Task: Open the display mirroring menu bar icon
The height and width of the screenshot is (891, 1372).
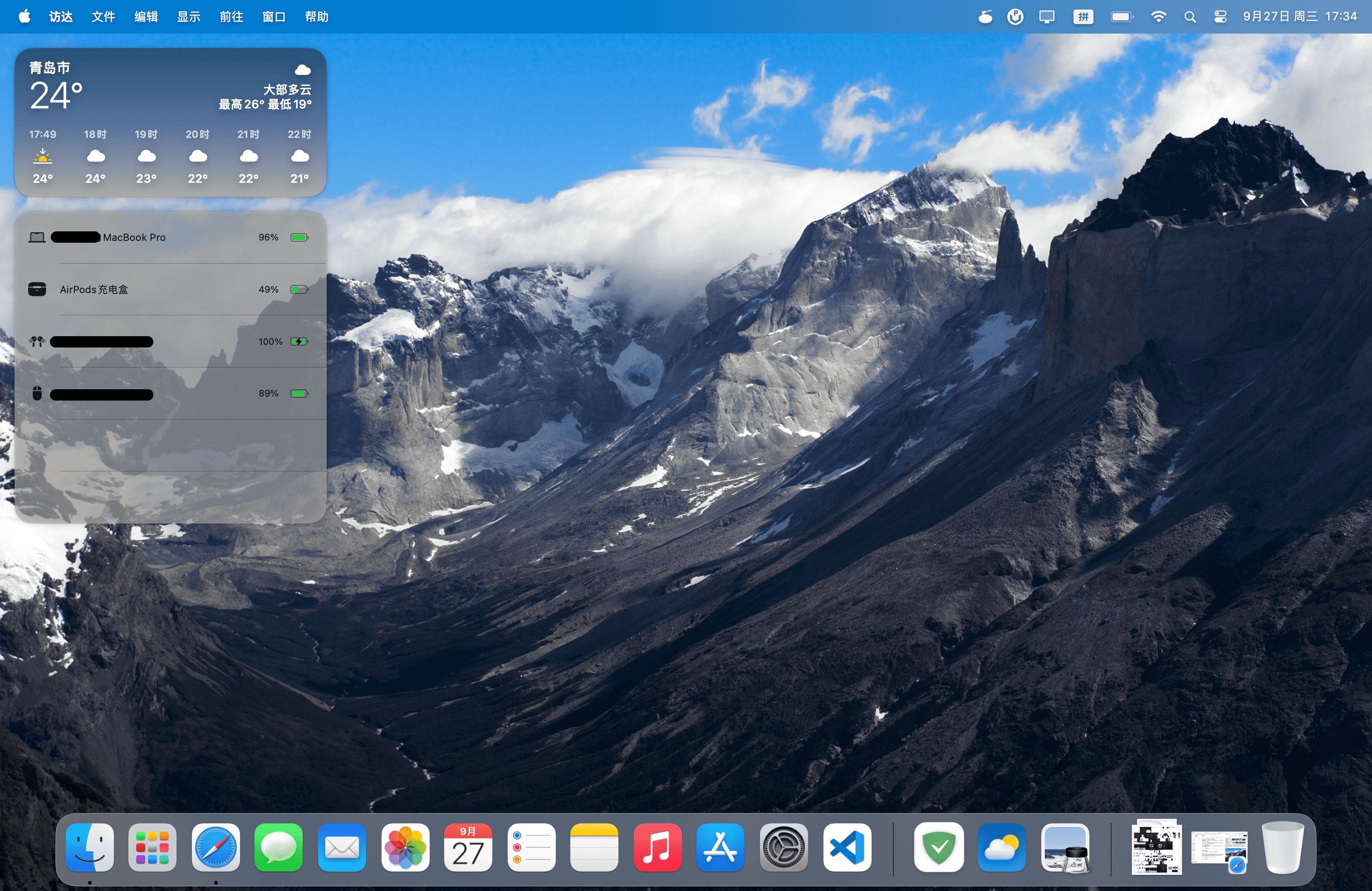Action: pos(1047,17)
